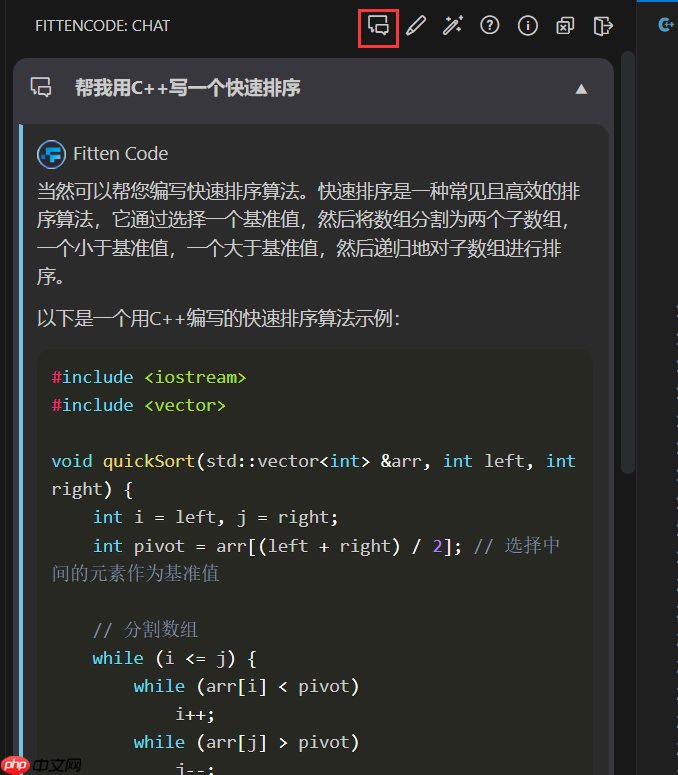Click the magic wand icon in header
Viewport: 678px width, 775px height.
click(x=453, y=26)
